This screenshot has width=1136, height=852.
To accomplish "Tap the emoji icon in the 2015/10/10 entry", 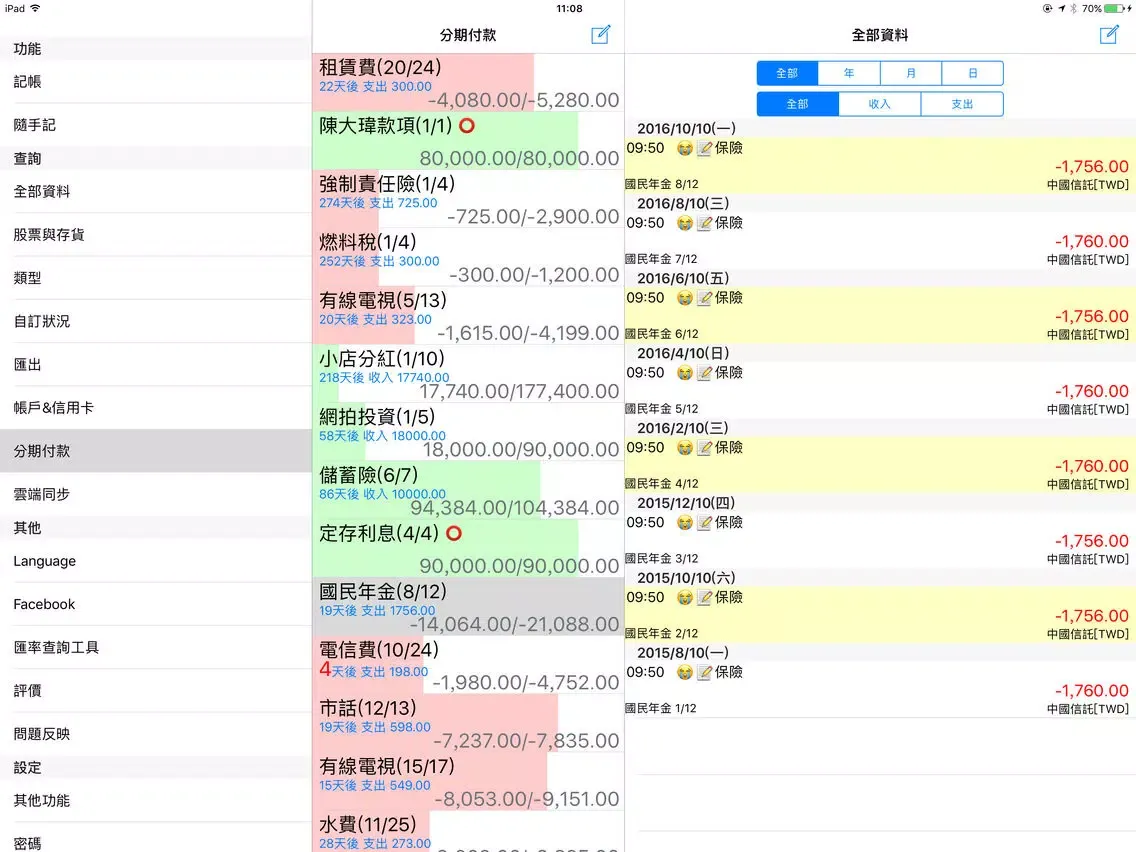I will (x=685, y=598).
